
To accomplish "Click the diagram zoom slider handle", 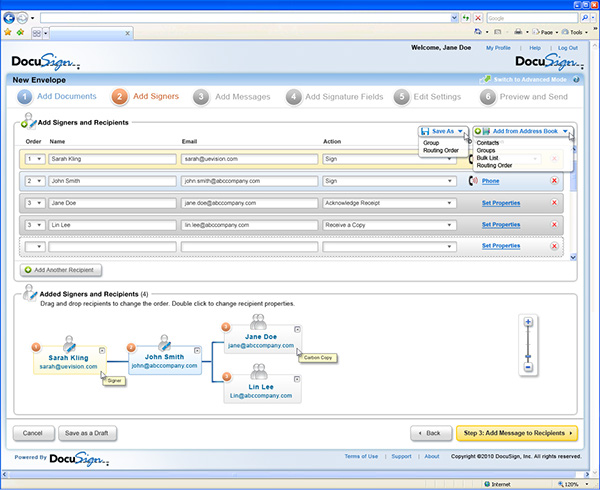I will pyautogui.click(x=528, y=357).
